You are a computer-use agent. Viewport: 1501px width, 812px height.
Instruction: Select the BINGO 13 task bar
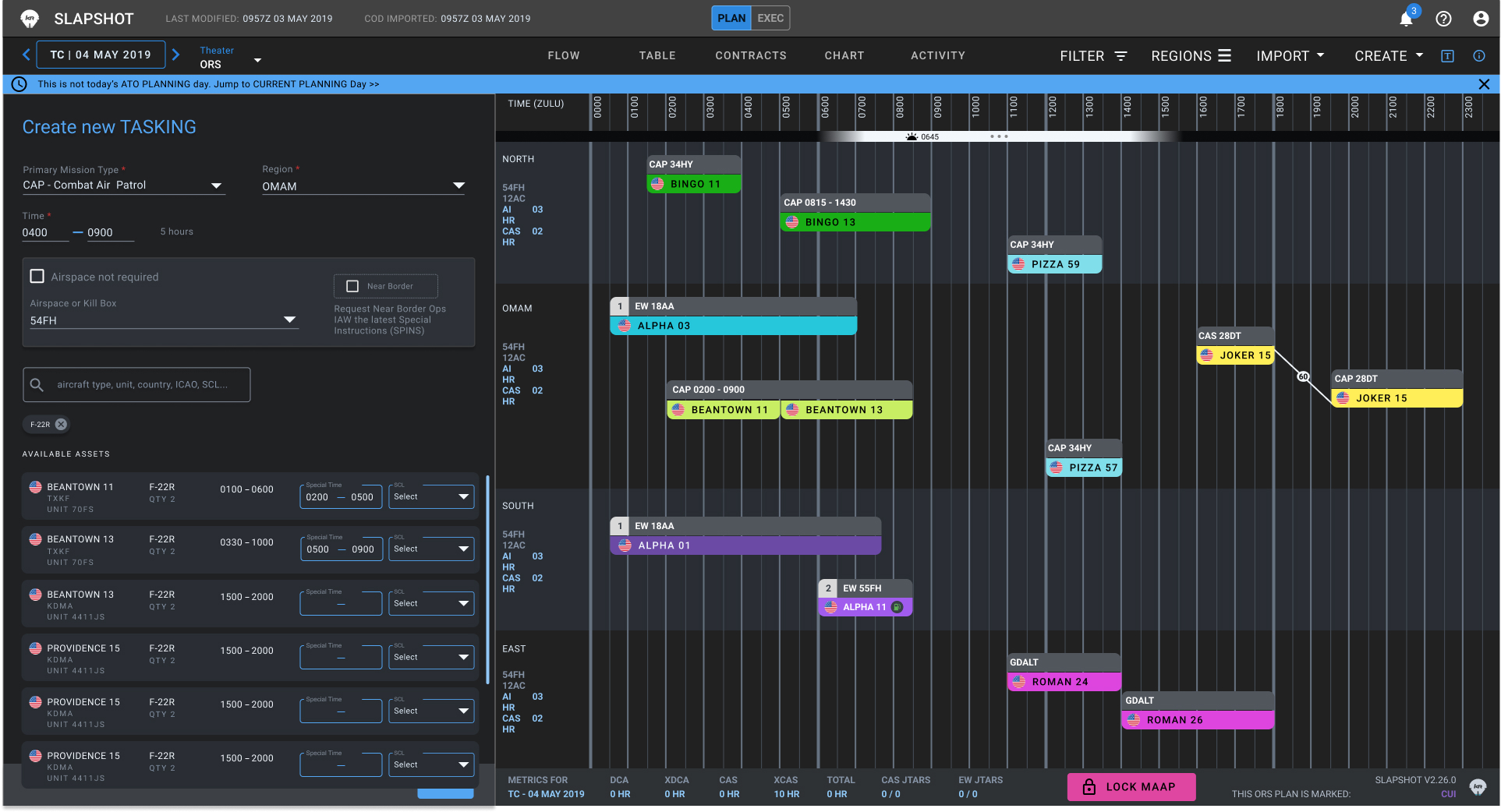click(x=855, y=222)
